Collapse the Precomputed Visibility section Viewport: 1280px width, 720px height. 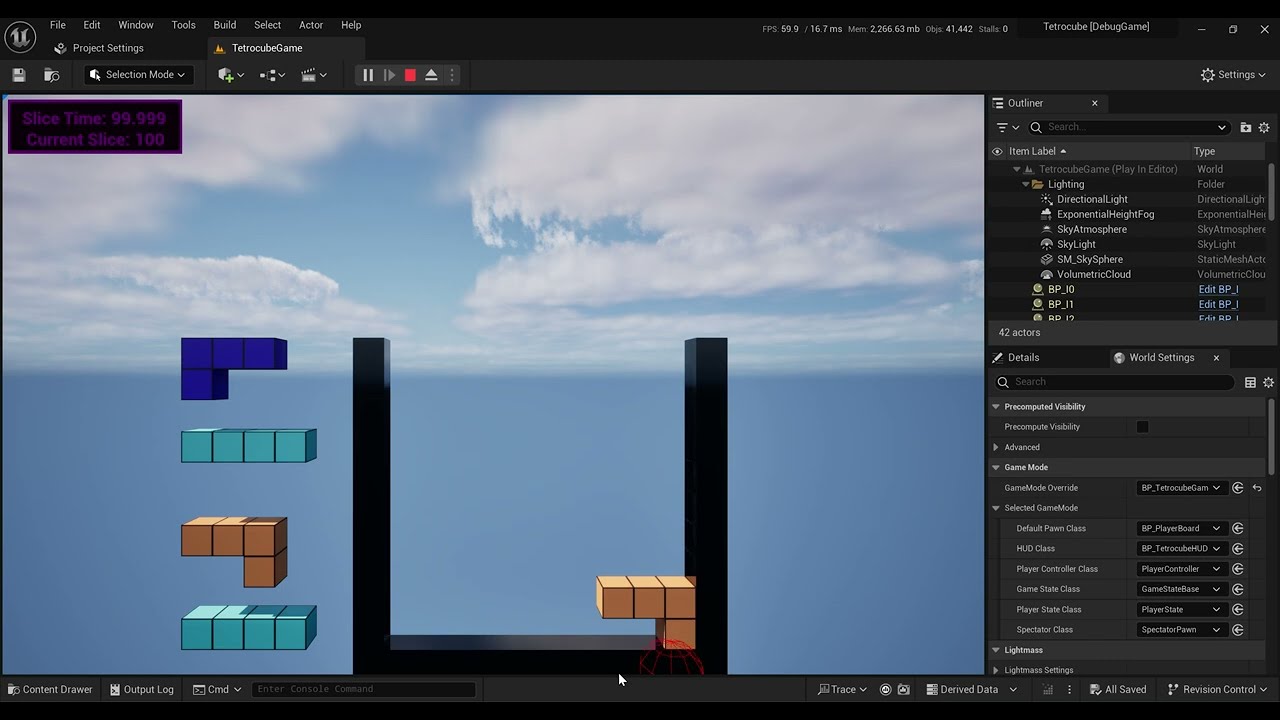(996, 407)
